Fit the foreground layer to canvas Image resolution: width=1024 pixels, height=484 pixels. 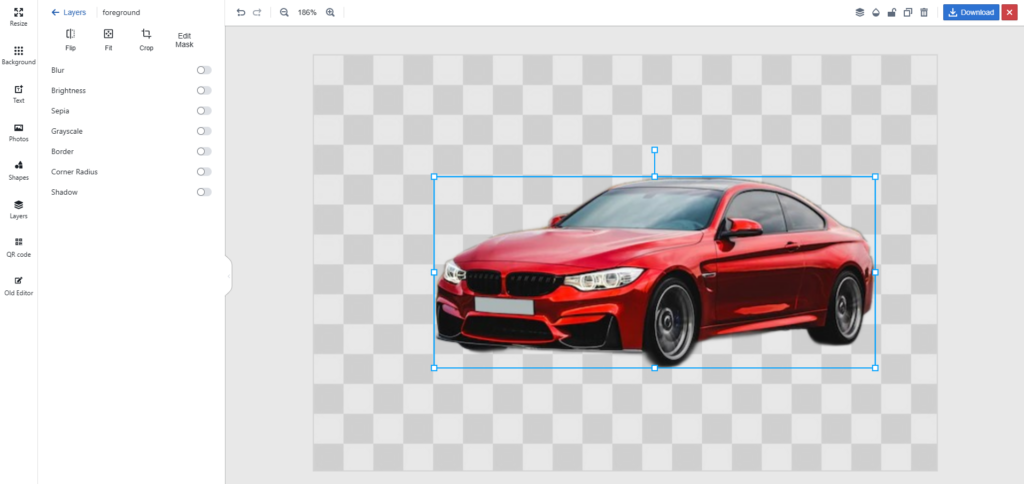[x=108, y=40]
